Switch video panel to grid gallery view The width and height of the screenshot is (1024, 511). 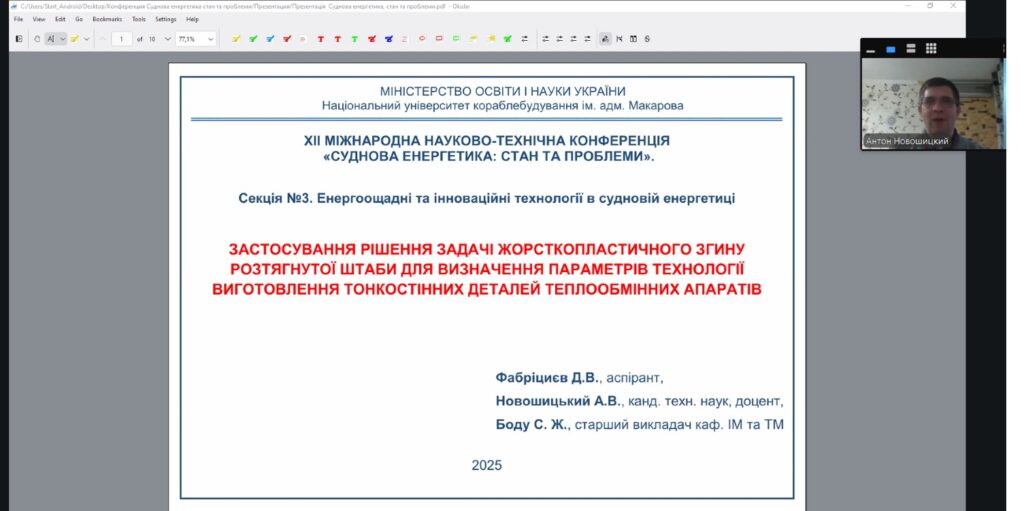tap(930, 48)
